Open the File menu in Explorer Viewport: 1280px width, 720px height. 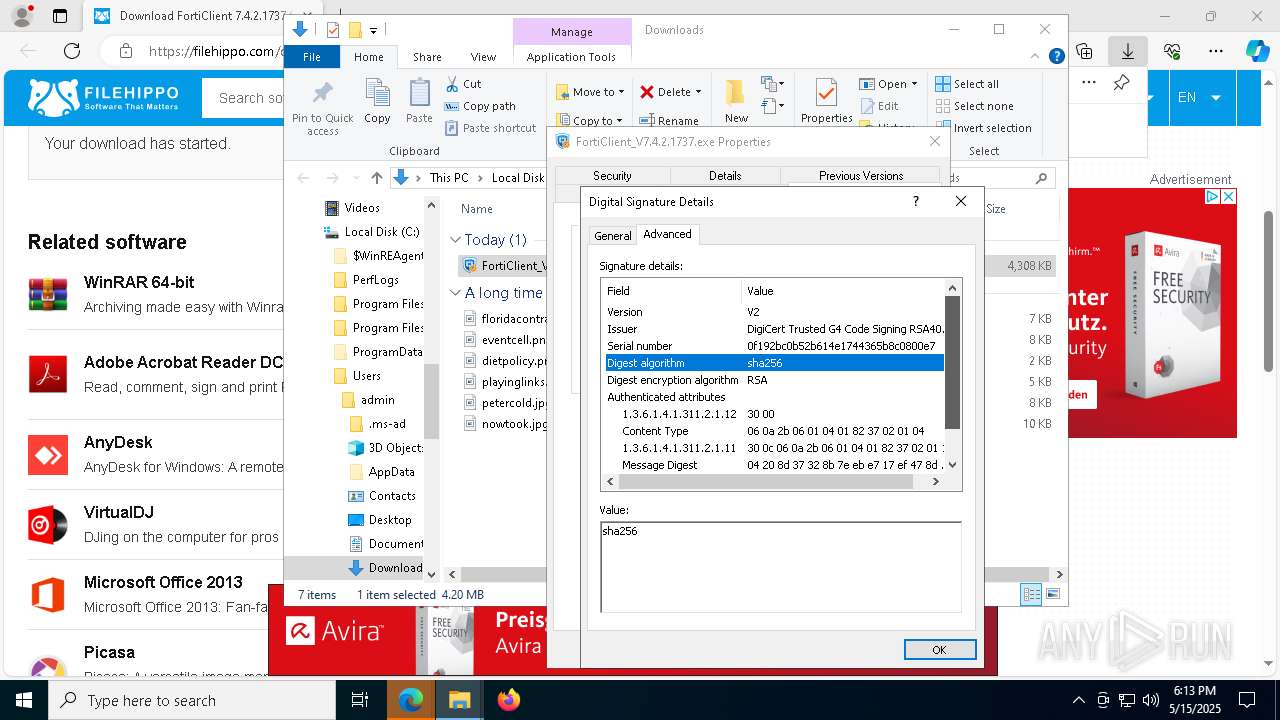click(x=312, y=57)
